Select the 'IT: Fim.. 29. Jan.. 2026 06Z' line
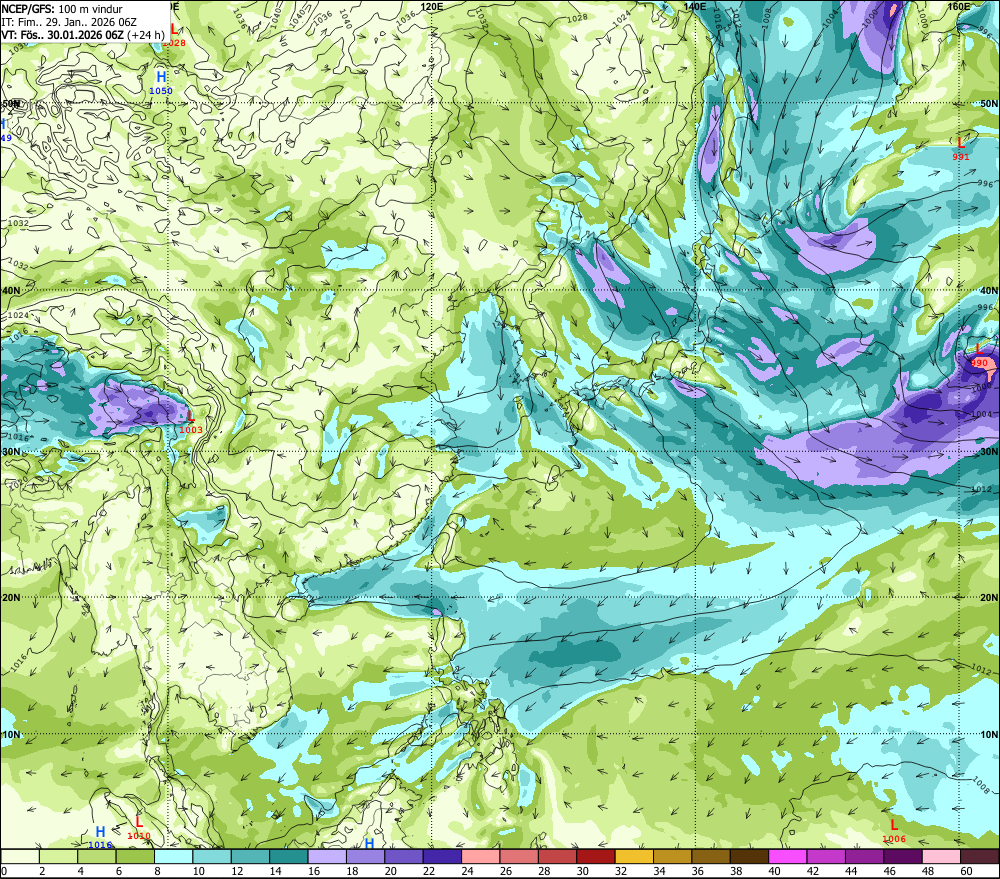Image resolution: width=1000 pixels, height=879 pixels. point(69,22)
